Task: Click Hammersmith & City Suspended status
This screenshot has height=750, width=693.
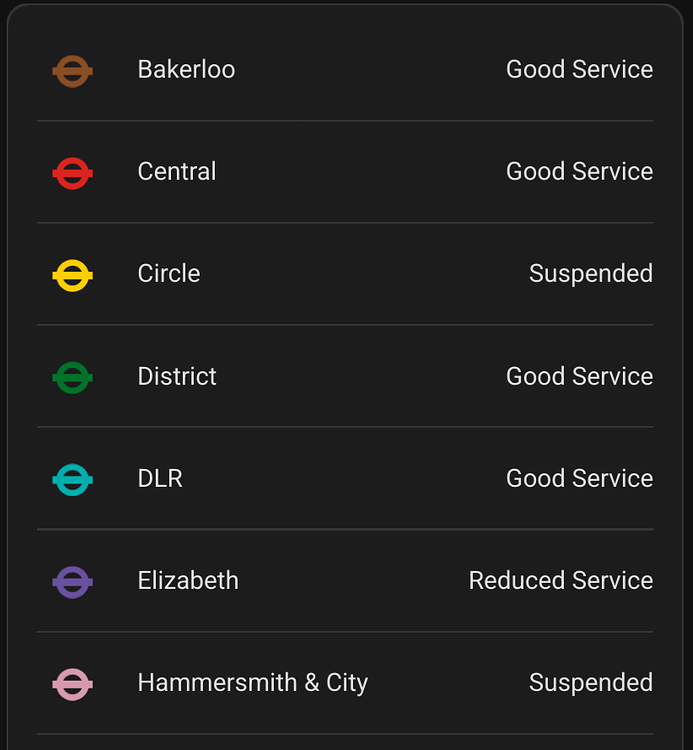Action: [x=591, y=683]
